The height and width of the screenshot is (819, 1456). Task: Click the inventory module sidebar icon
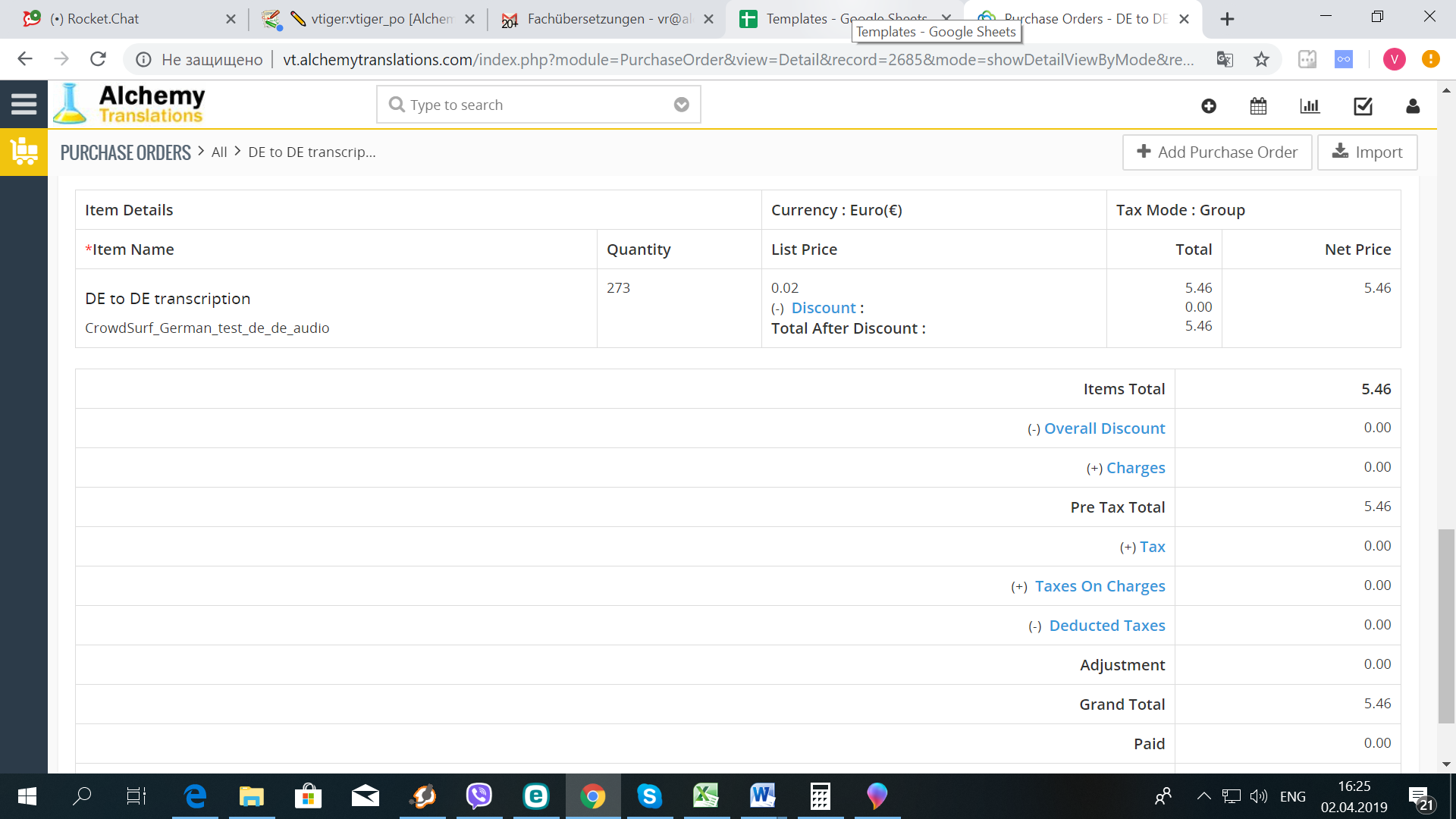click(x=24, y=152)
